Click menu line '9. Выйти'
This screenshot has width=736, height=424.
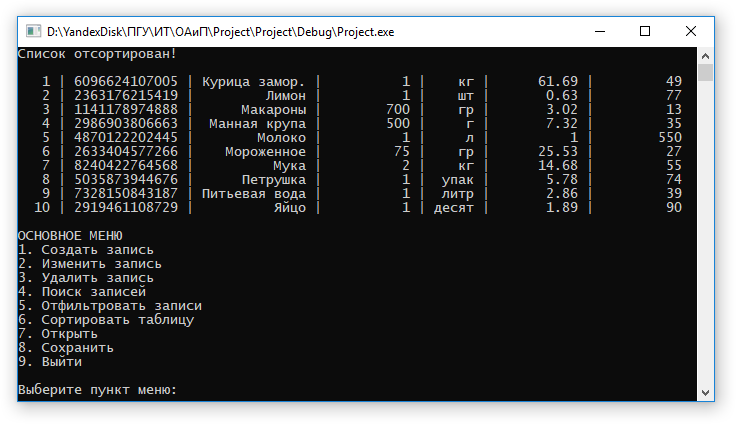pyautogui.click(x=50, y=362)
